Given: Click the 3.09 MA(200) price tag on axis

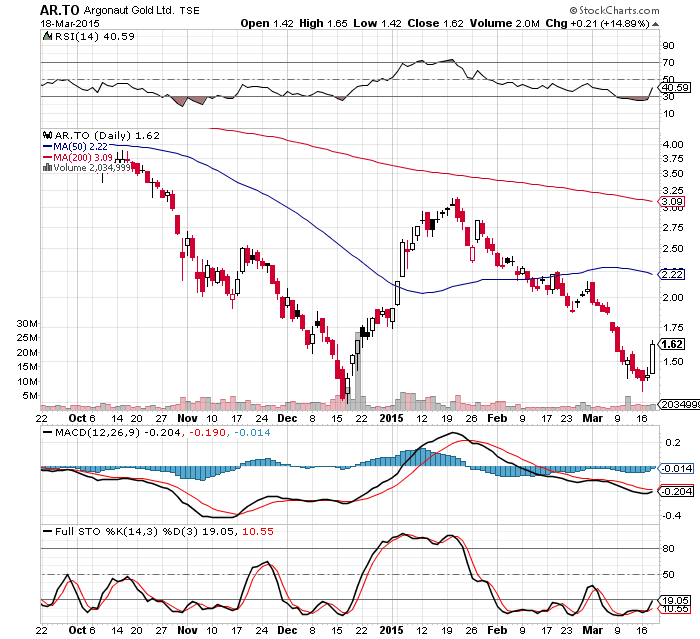Looking at the screenshot, I should pos(672,201).
